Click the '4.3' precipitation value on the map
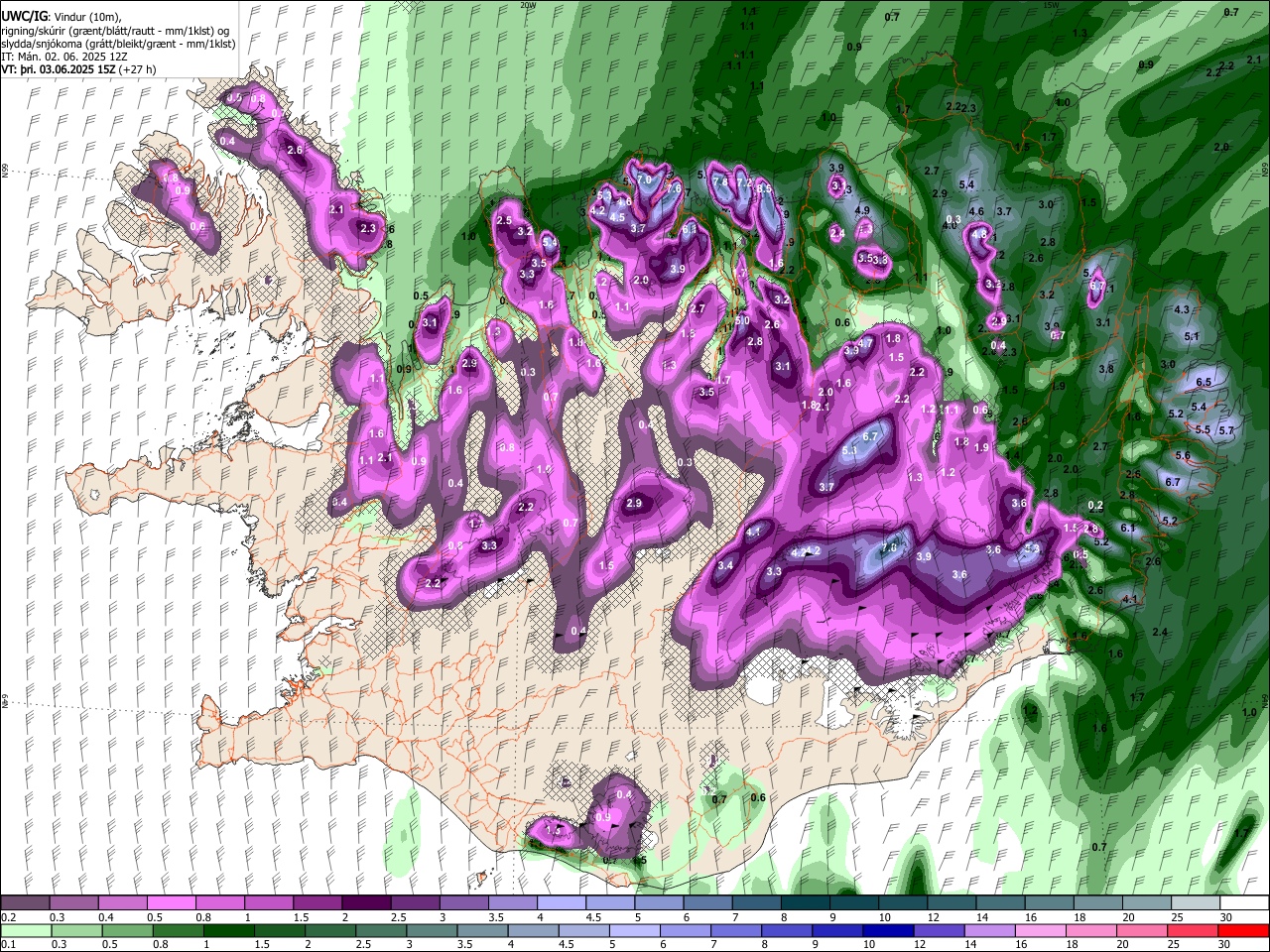The image size is (1270, 952). (1181, 309)
